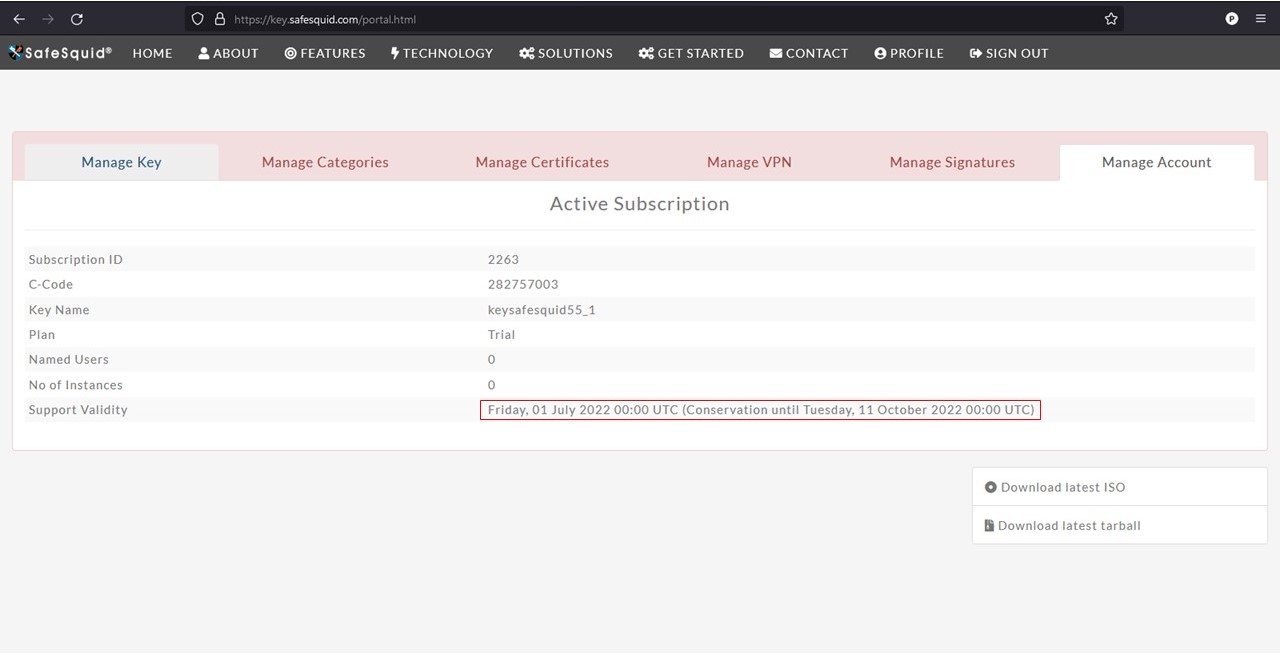Viewport: 1280px width, 655px height.
Task: Sign out of the portal
Action: coord(1009,53)
